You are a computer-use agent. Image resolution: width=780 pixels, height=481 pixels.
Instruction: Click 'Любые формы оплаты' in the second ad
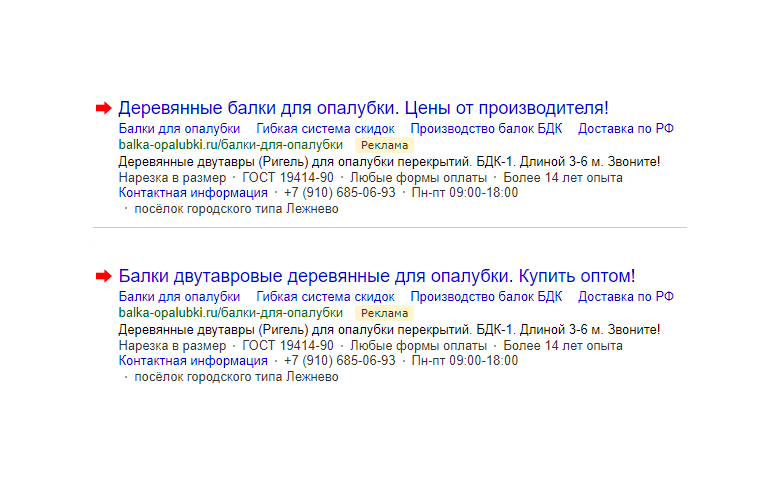click(x=418, y=346)
